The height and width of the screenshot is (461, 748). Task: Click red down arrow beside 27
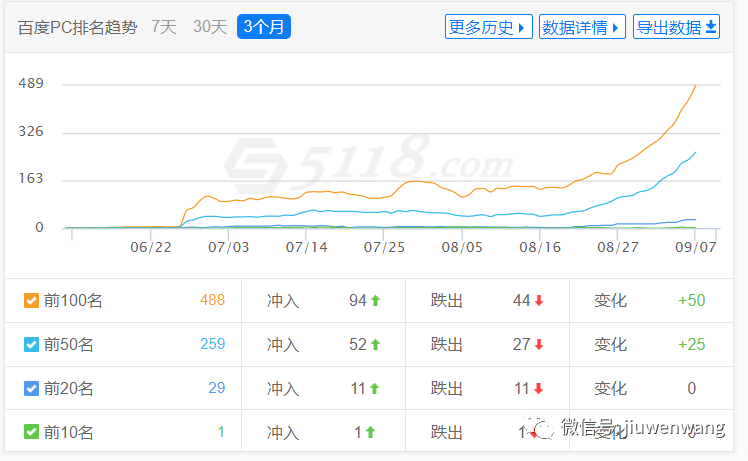(538, 344)
